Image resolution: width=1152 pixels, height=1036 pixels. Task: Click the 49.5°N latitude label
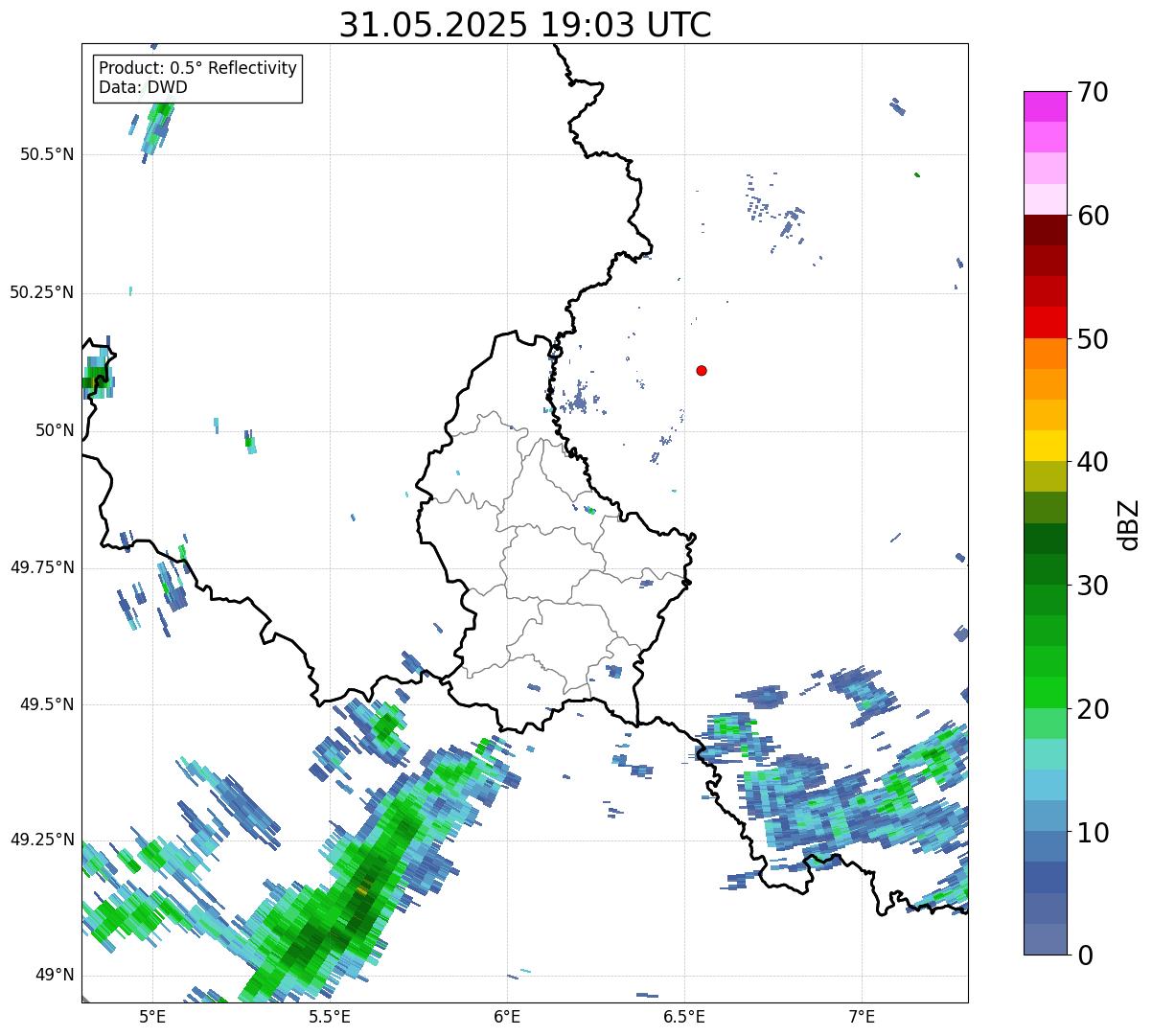[x=48, y=704]
